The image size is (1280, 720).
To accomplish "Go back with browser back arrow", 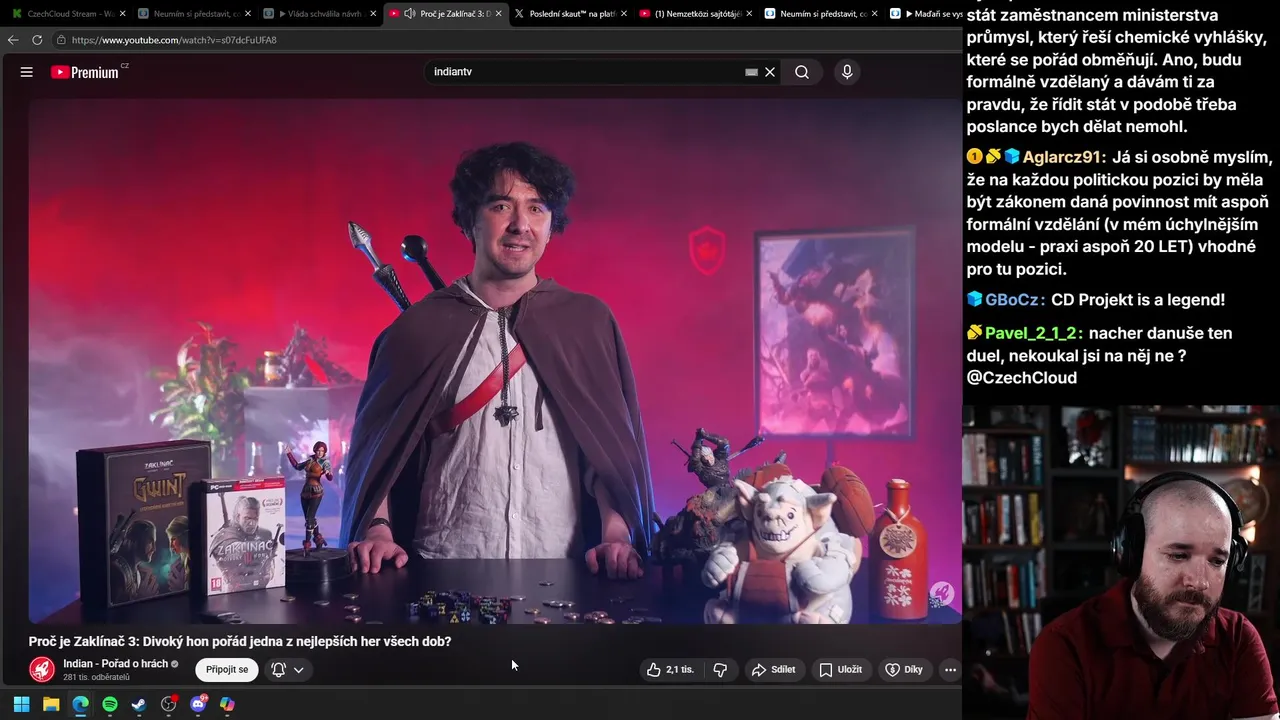I will 13,40.
